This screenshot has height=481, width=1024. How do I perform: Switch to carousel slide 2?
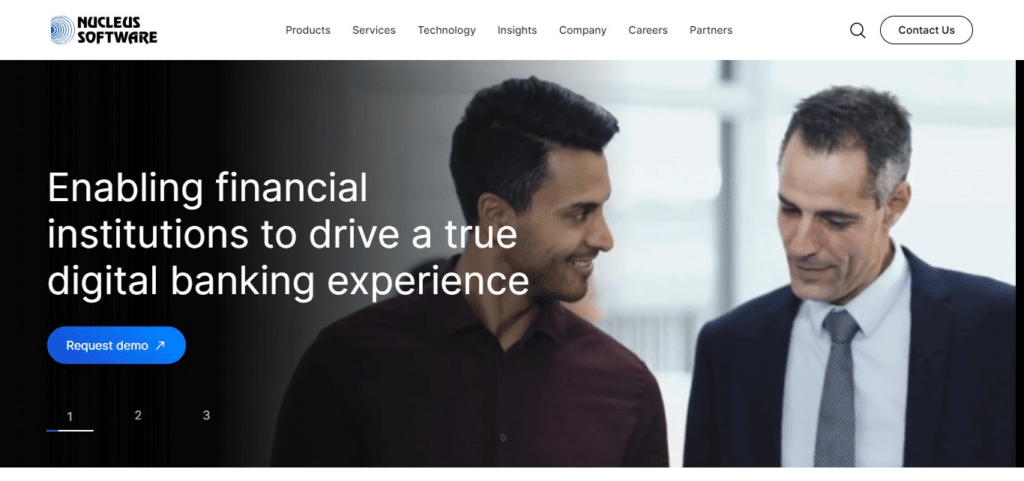point(138,415)
